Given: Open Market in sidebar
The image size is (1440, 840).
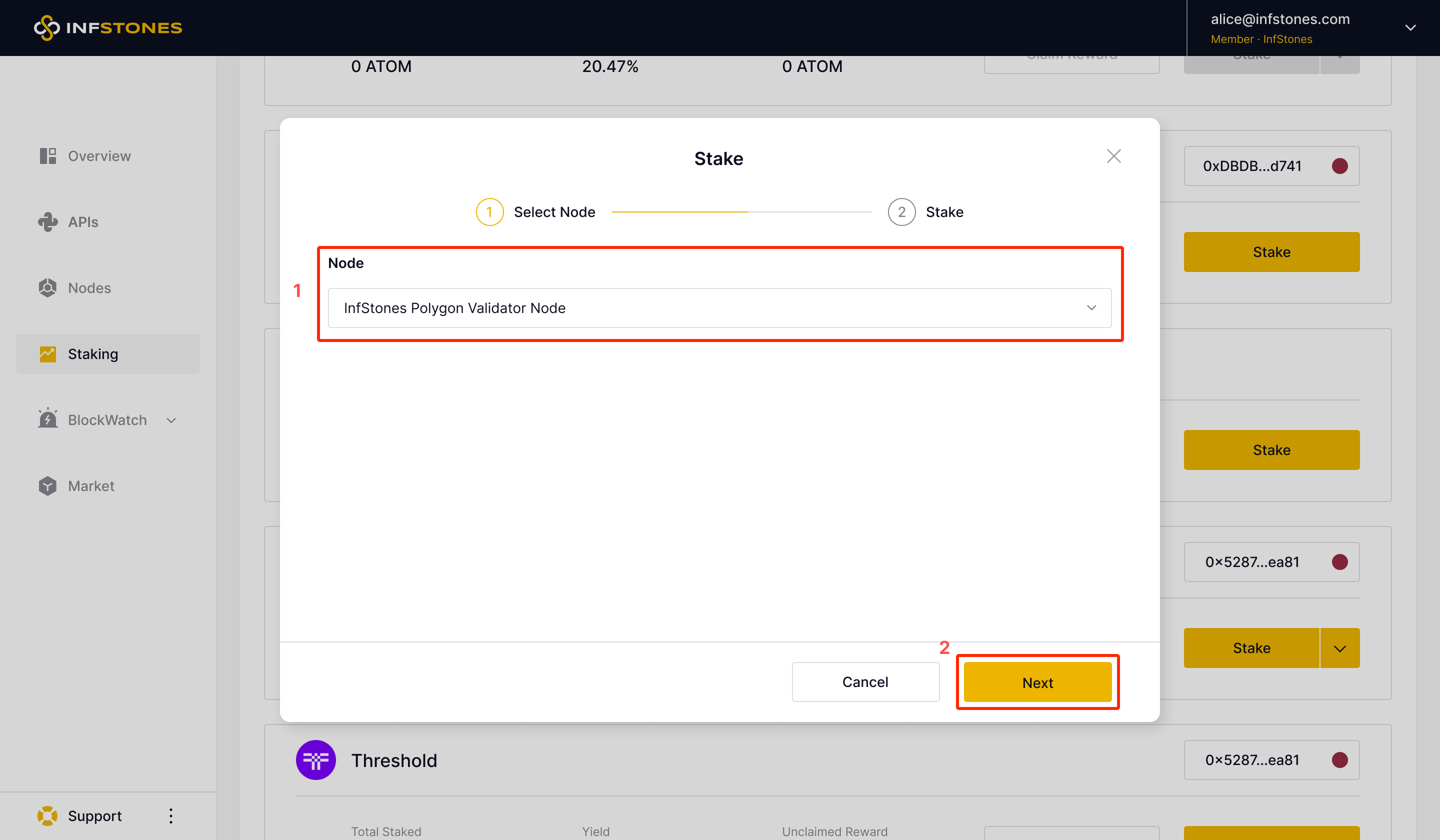Looking at the screenshot, I should pyautogui.click(x=108, y=485).
